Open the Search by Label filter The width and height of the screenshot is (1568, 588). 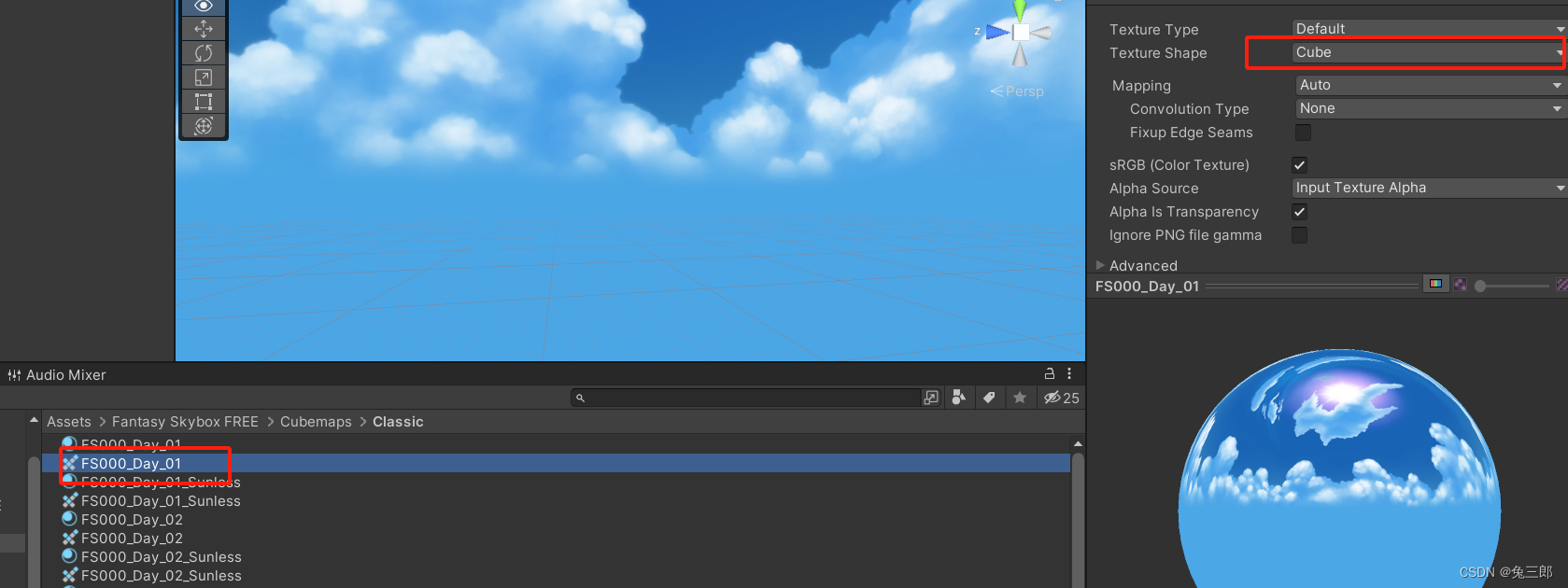(989, 398)
